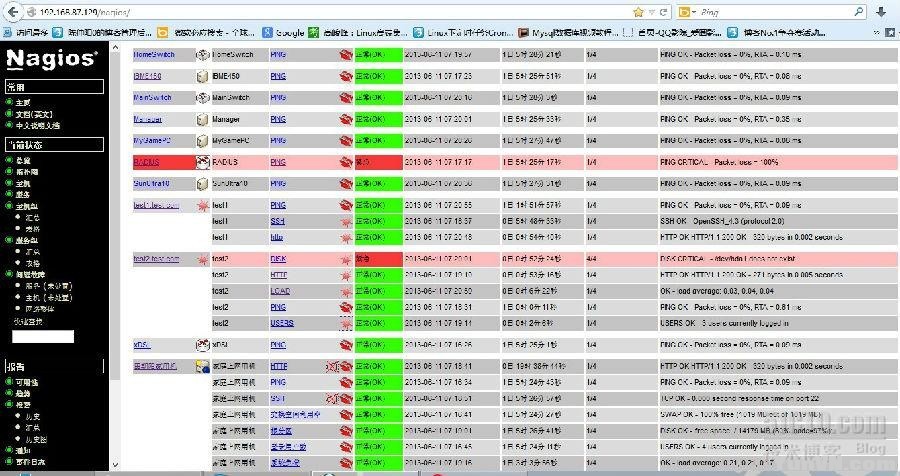
Task: Click the browser search field
Action: click(x=775, y=12)
